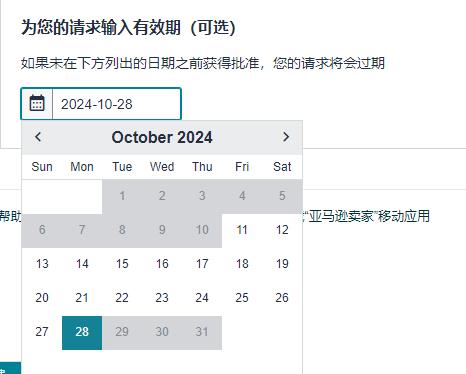The image size is (466, 374).
Task: Click the highlighted date 28
Action: click(x=82, y=333)
